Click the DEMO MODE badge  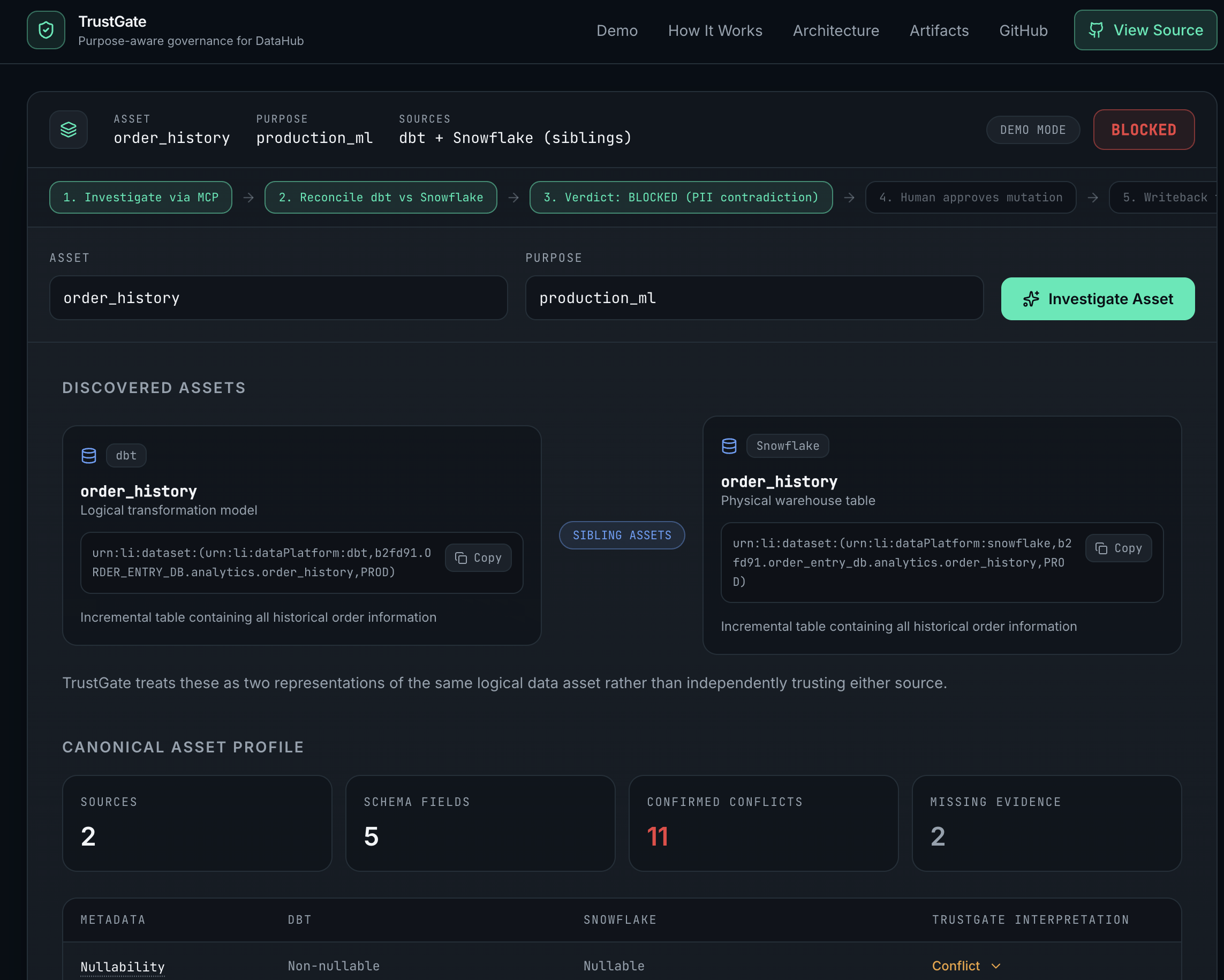[1033, 130]
